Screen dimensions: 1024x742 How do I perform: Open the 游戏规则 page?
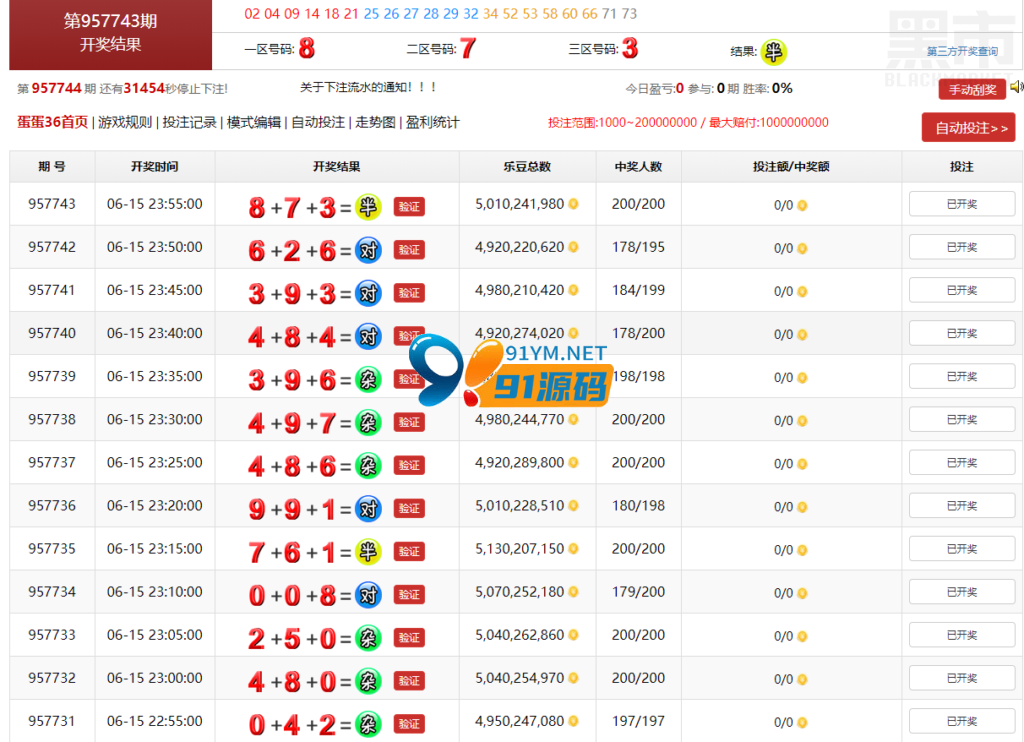(125, 122)
